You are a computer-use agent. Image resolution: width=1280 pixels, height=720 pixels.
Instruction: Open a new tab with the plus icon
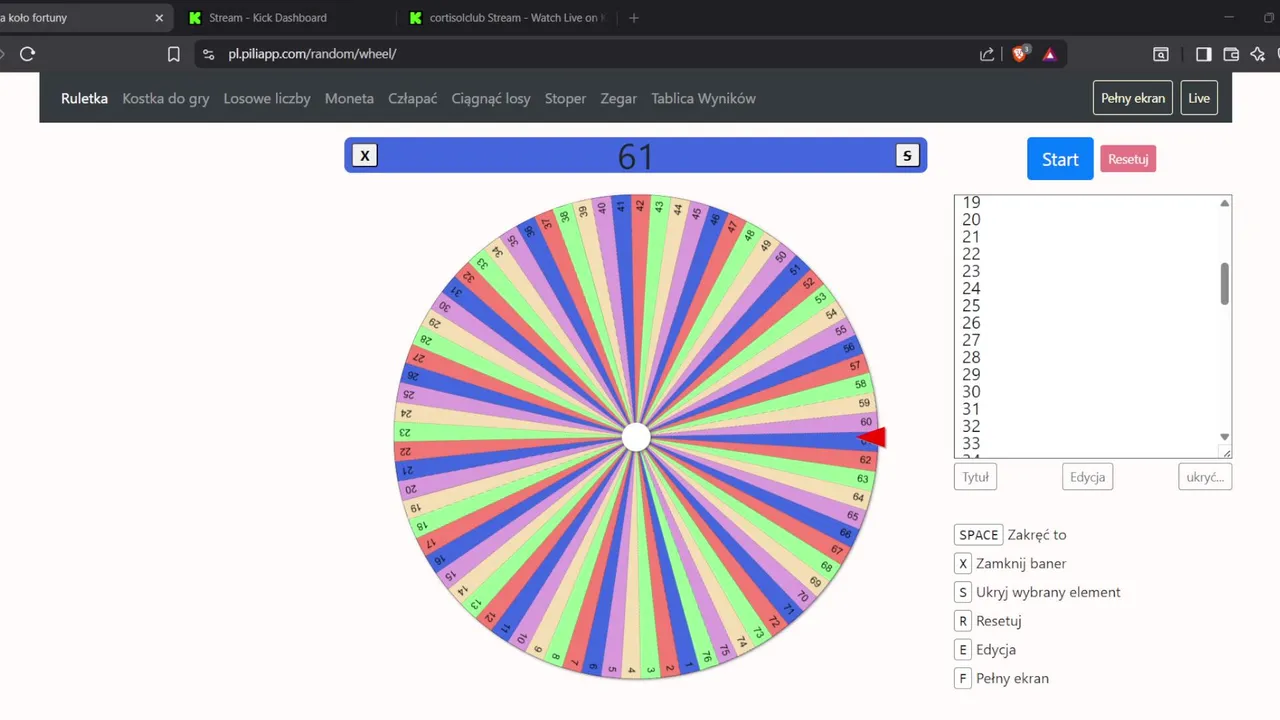[633, 18]
